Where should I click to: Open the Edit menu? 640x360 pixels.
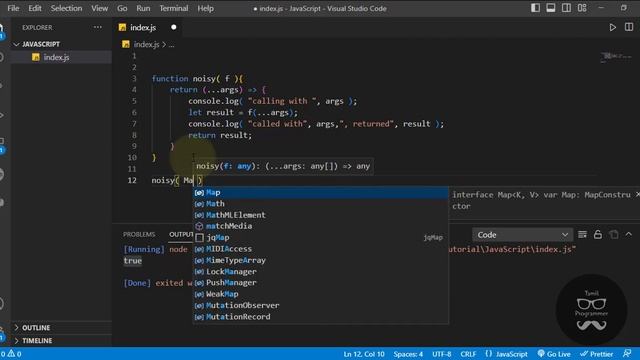pyautogui.click(x=35, y=8)
